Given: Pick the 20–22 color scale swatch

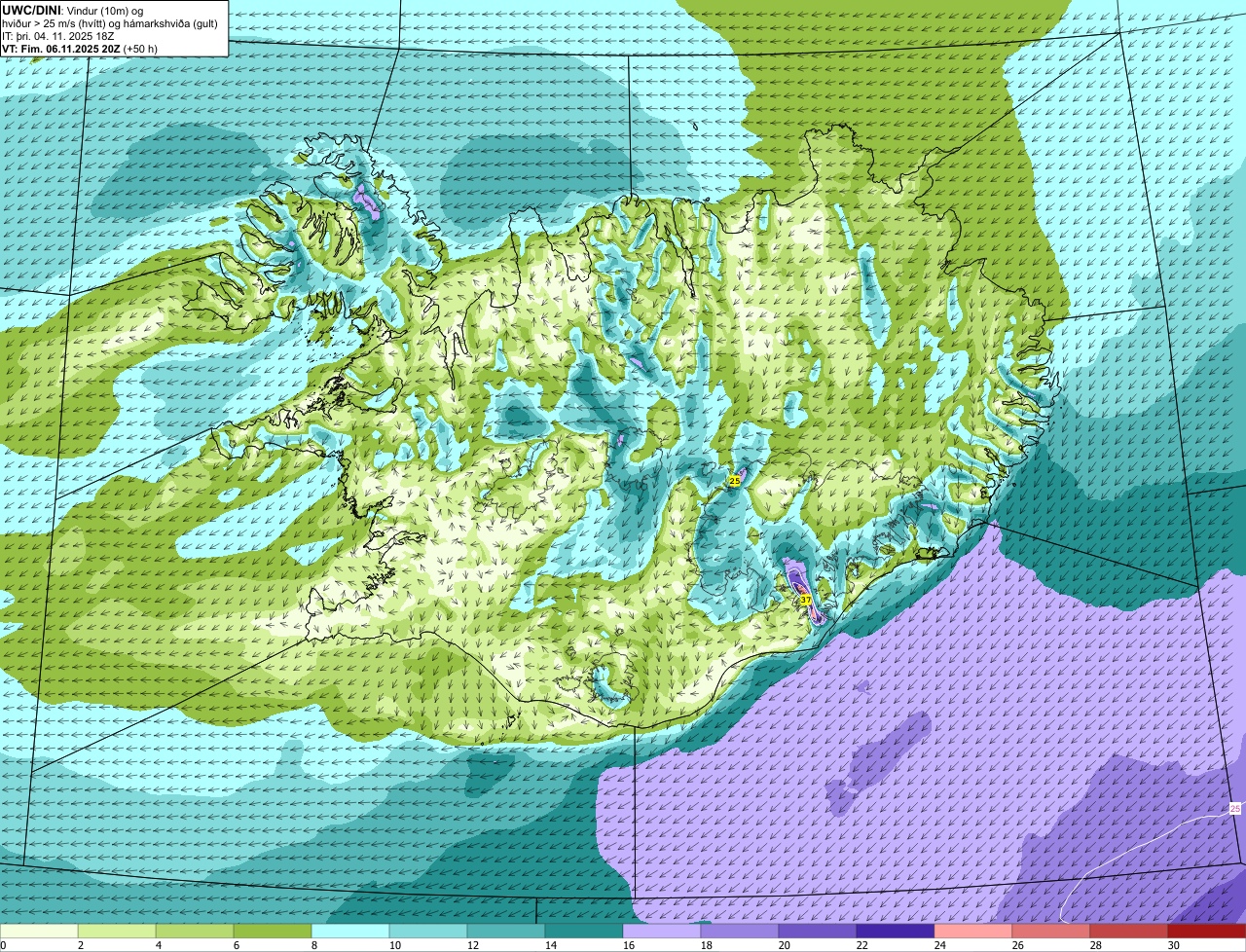Looking at the screenshot, I should tap(818, 932).
